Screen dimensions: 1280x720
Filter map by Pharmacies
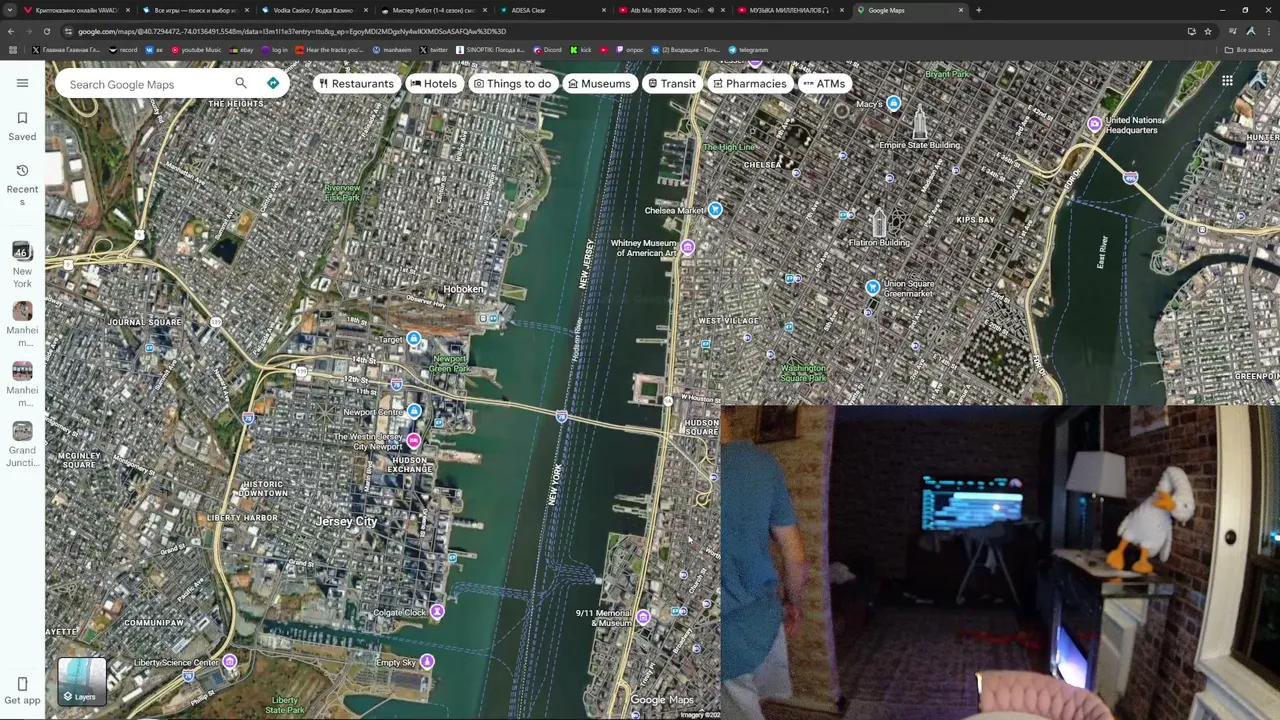(749, 84)
